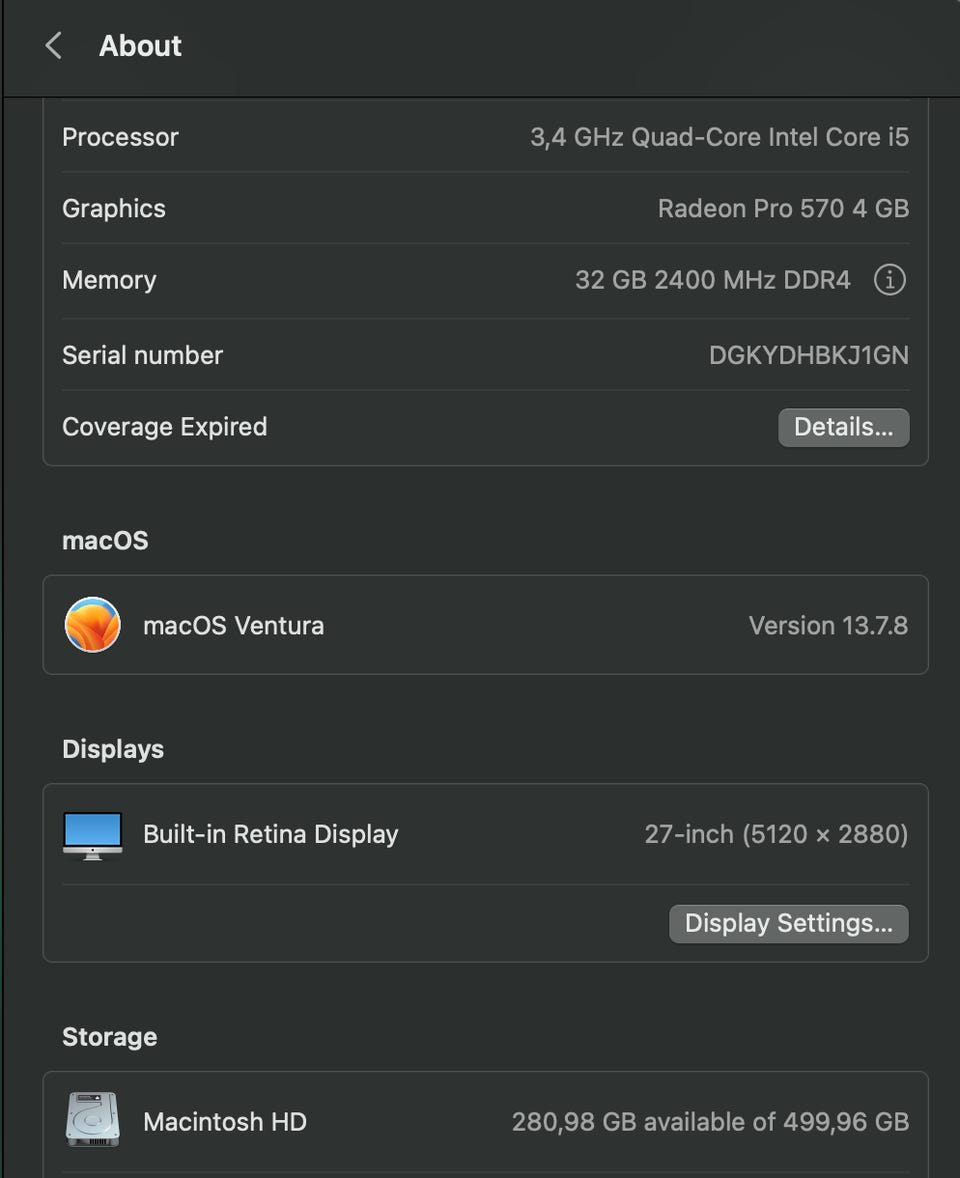
Task: Click the 280,98 GB available storage text
Action: [x=710, y=1121]
